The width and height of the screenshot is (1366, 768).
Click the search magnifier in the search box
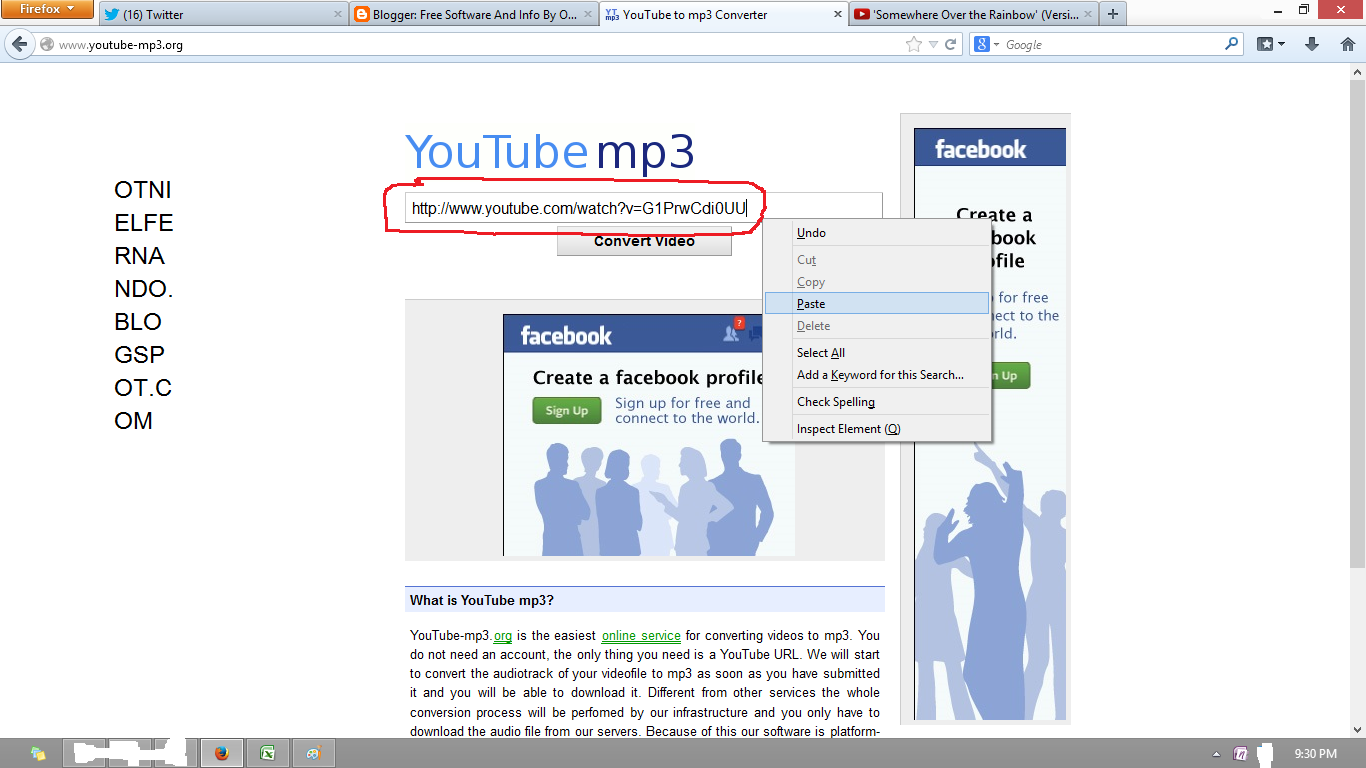click(x=1231, y=44)
